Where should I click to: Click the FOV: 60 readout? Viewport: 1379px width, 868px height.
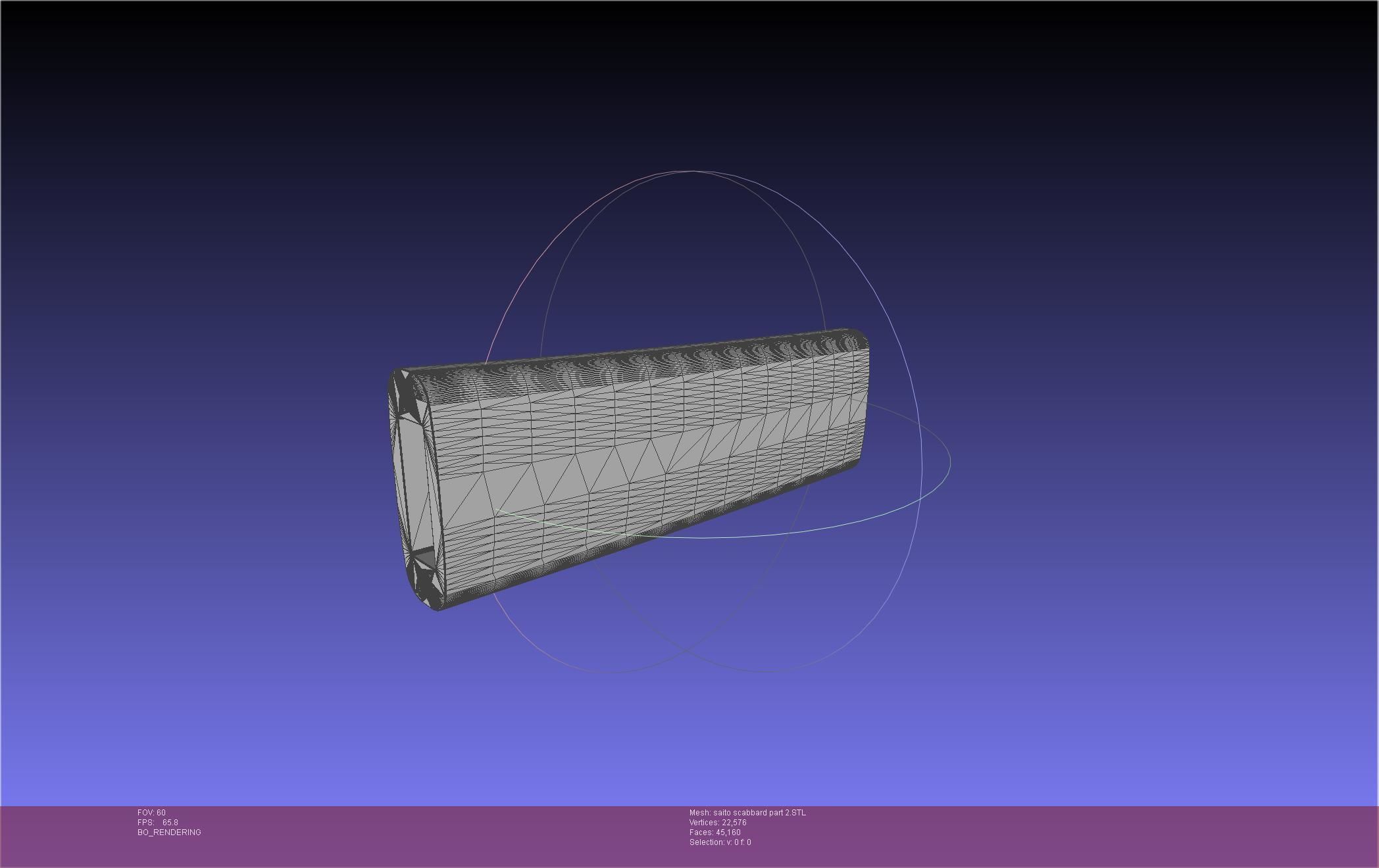point(151,813)
